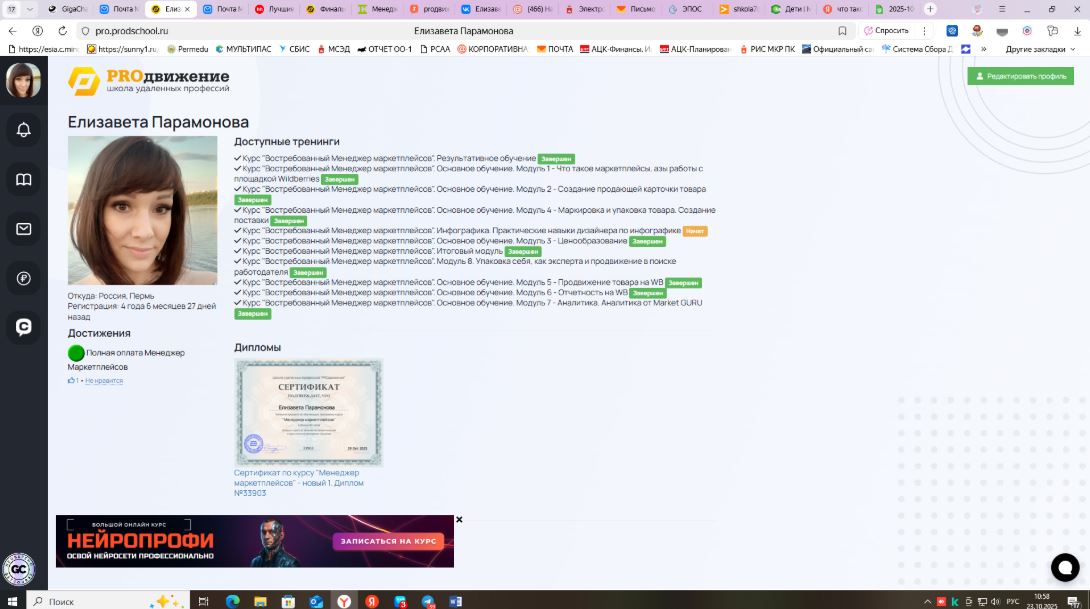Close the Нейропрофи ad banner
1090x609 pixels.
[x=459, y=520]
